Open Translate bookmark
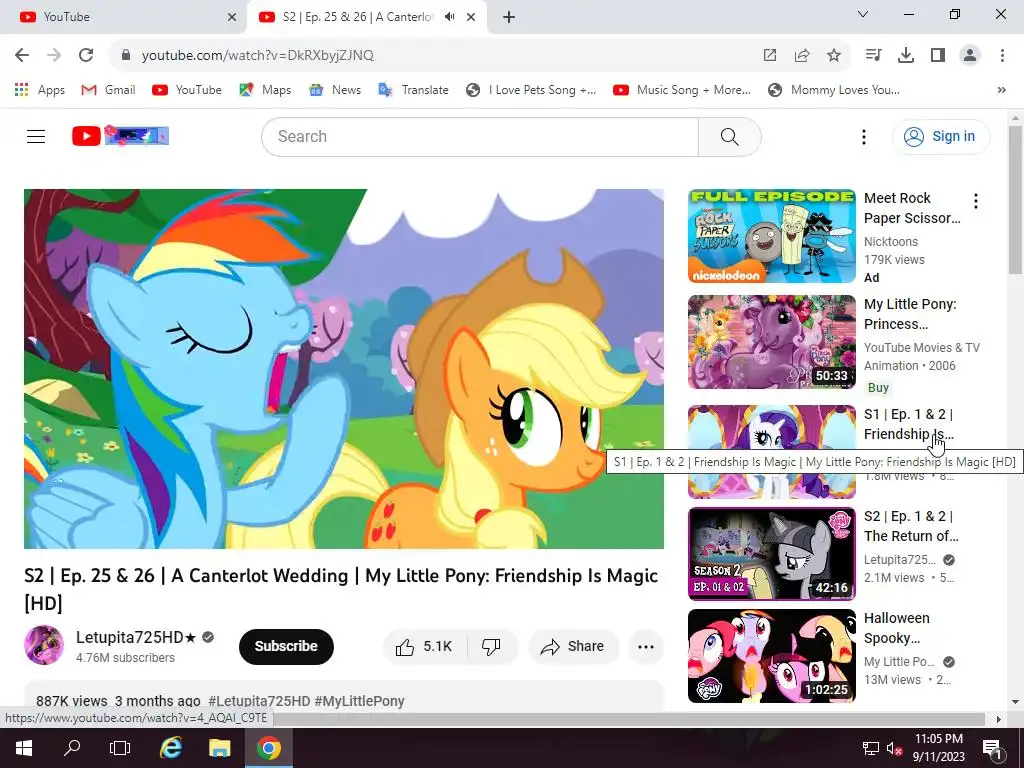Viewport: 1024px width, 768px height. pos(413,90)
